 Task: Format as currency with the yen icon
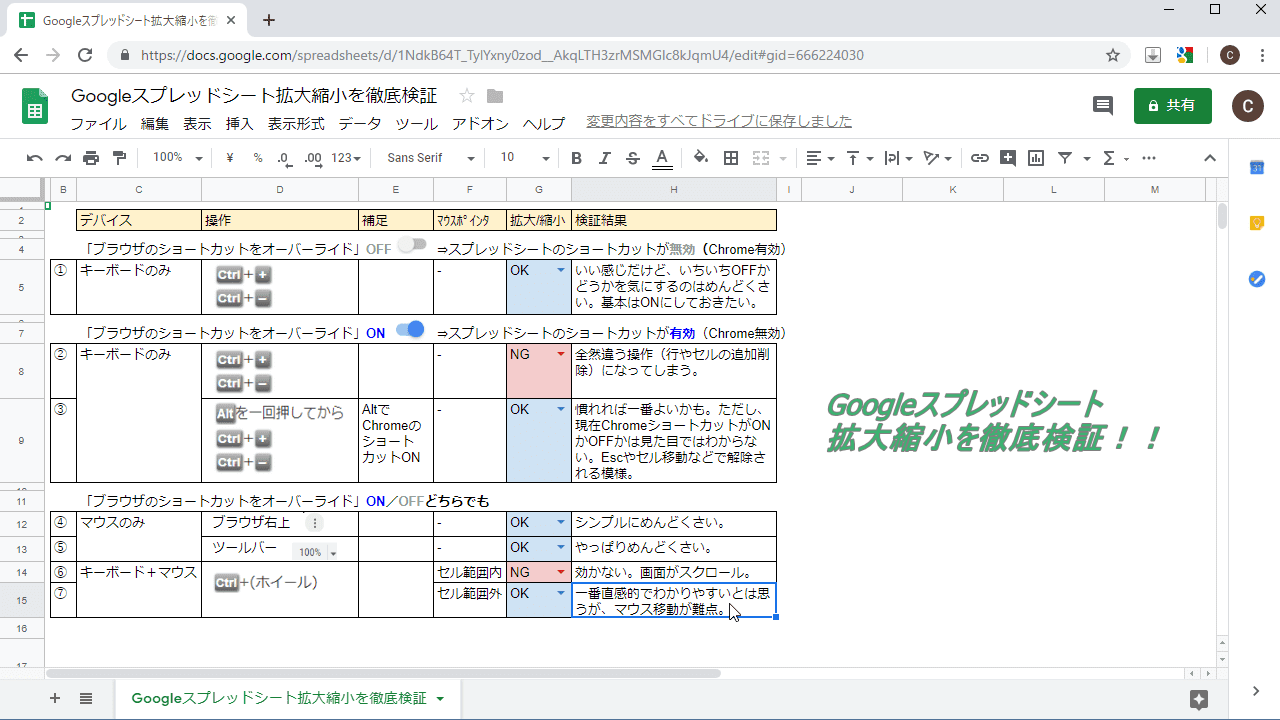230,158
